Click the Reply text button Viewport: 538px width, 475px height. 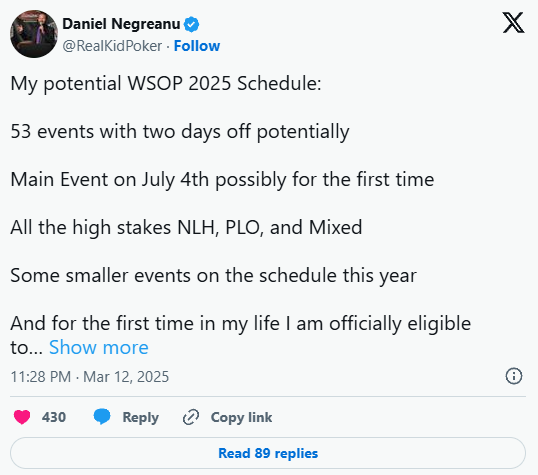point(141,417)
